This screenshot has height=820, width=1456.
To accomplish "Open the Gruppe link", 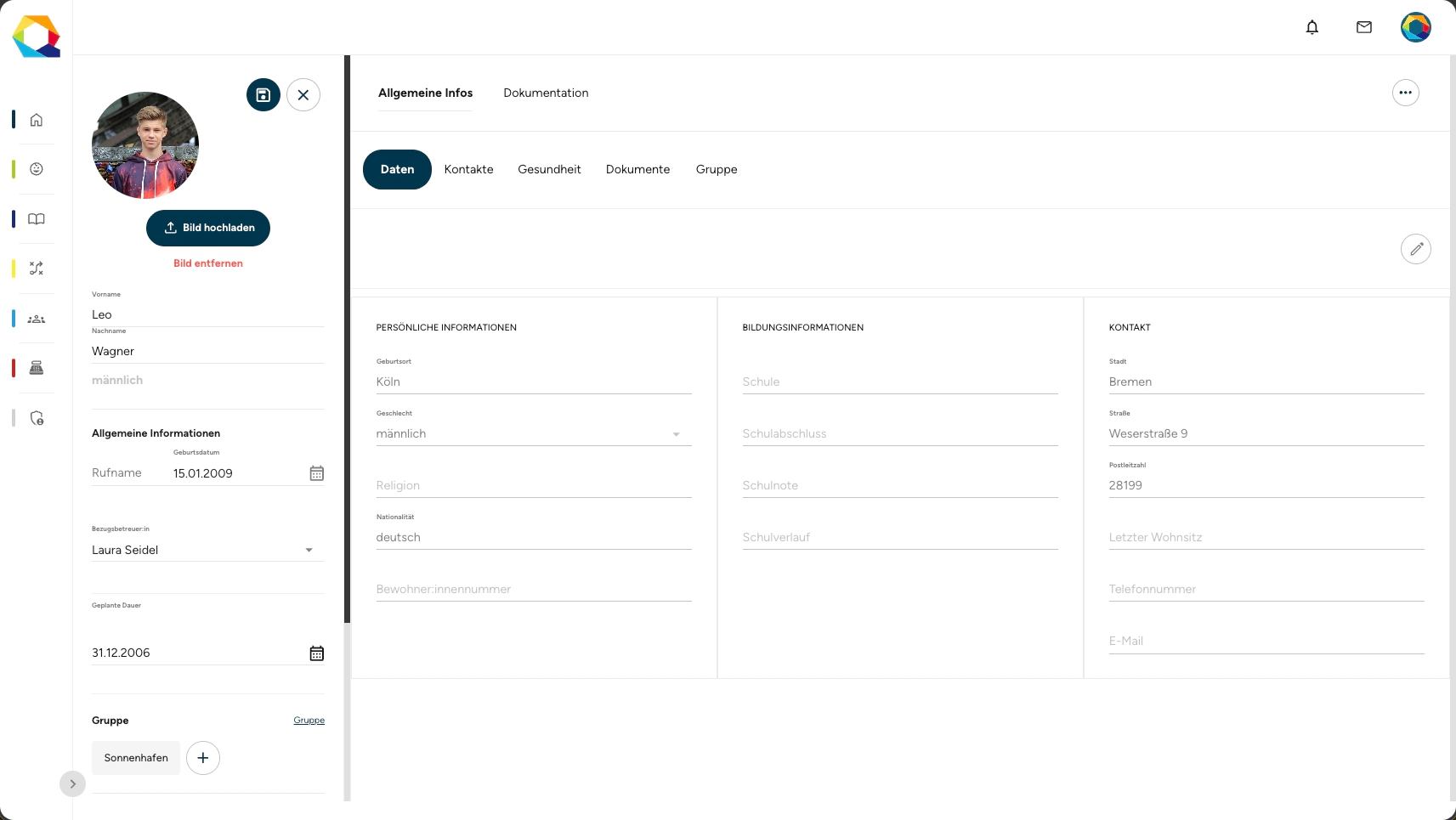I will pyautogui.click(x=309, y=720).
